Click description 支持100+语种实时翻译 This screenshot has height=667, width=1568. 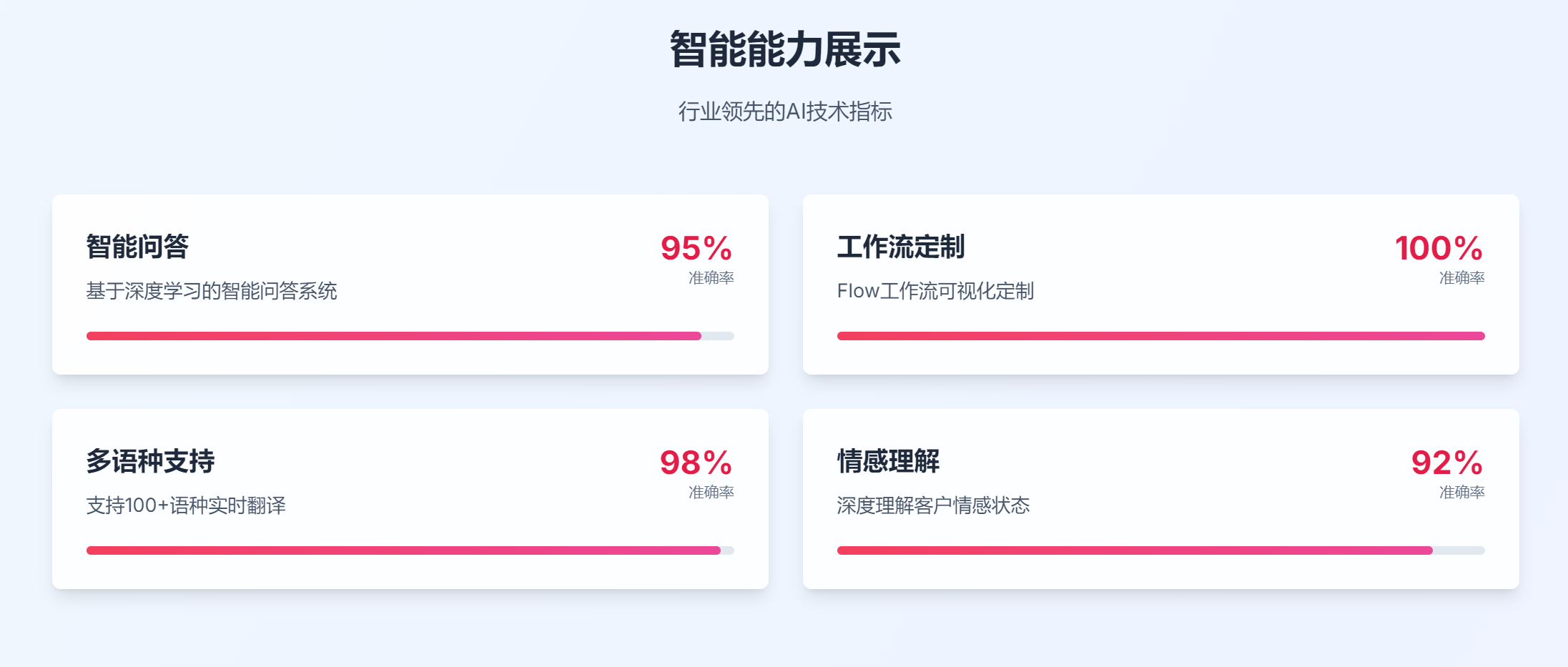click(x=186, y=505)
